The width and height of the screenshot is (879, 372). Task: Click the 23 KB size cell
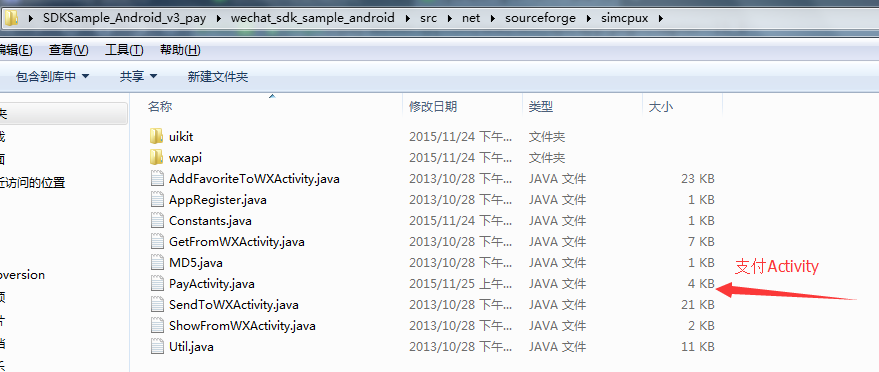click(697, 179)
